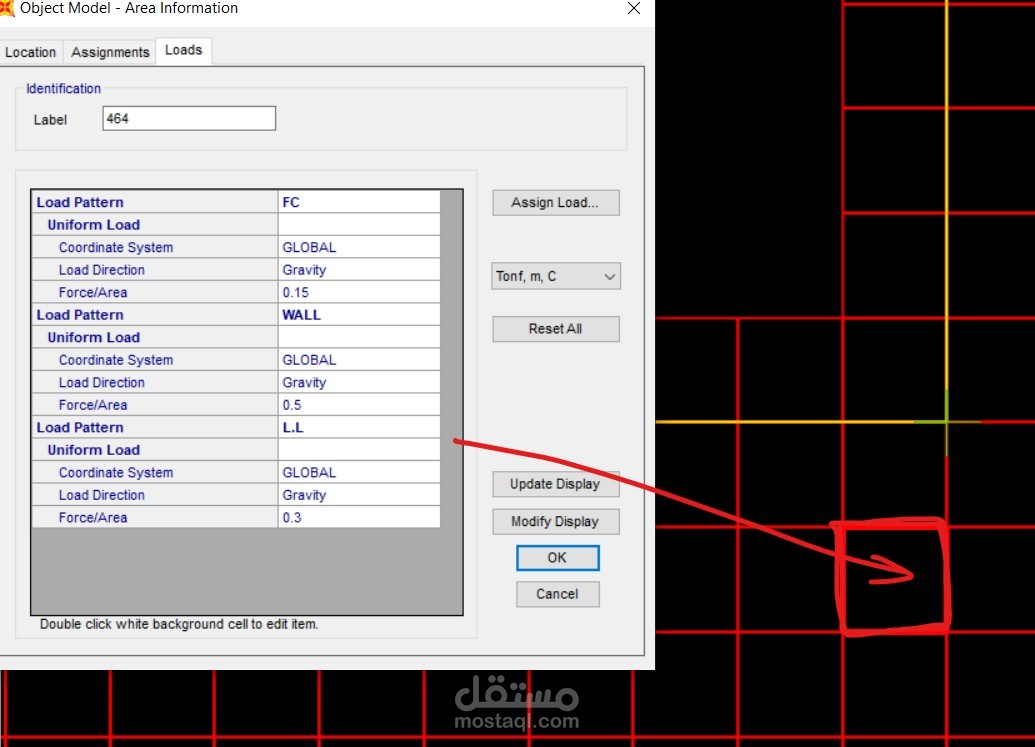Image resolution: width=1035 pixels, height=747 pixels.
Task: Close the Object Model dialog
Action: click(634, 8)
